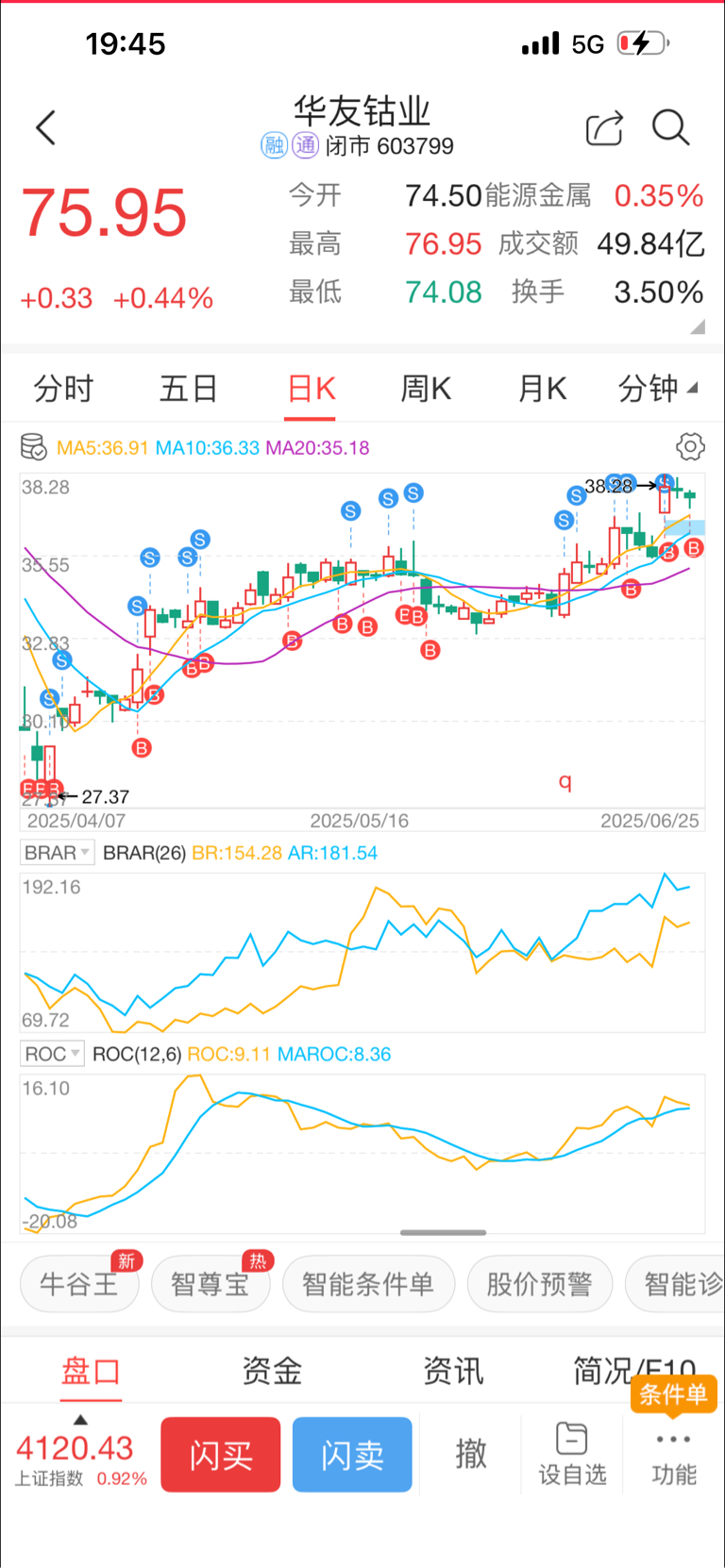This screenshot has width=725, height=1568.
Task: Open the 分钟 minute-interval dropdown
Action: pyautogui.click(x=657, y=388)
